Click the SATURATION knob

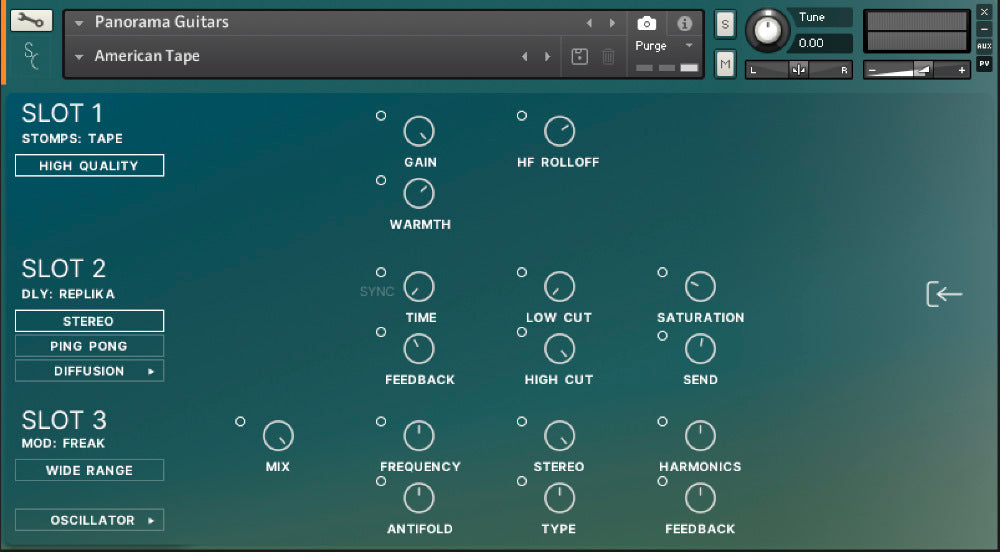click(700, 287)
